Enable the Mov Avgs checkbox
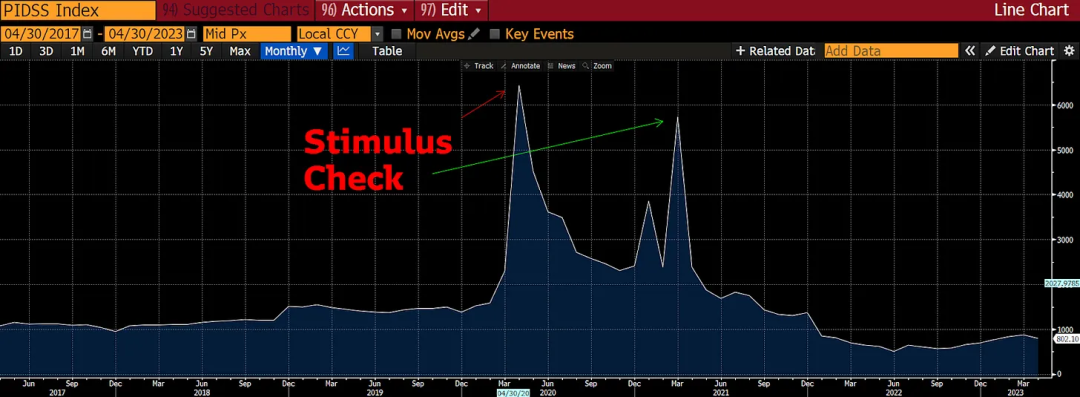1080x397 pixels. 397,34
